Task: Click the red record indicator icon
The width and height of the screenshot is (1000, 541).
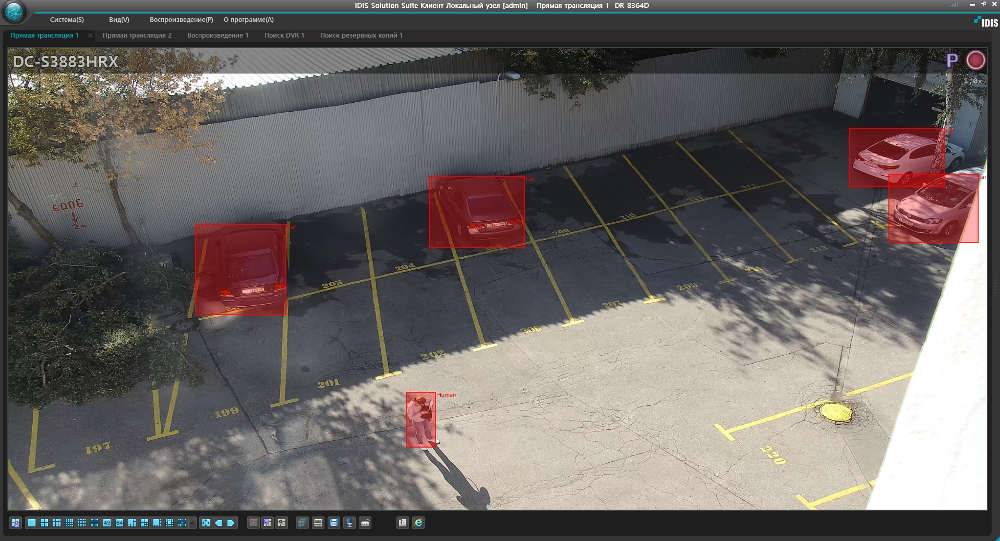Action: (976, 60)
